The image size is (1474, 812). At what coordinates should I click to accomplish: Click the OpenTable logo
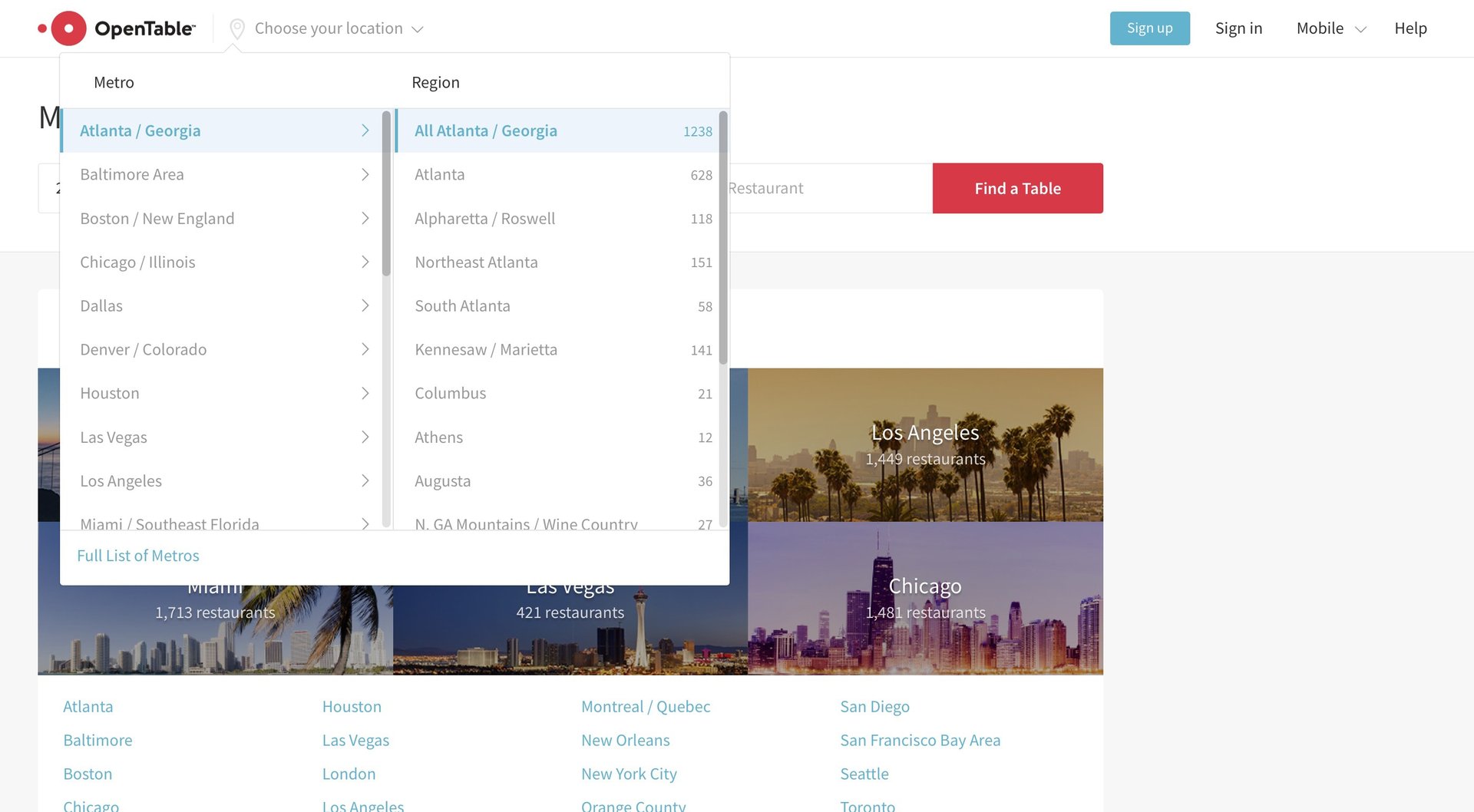pyautogui.click(x=117, y=28)
